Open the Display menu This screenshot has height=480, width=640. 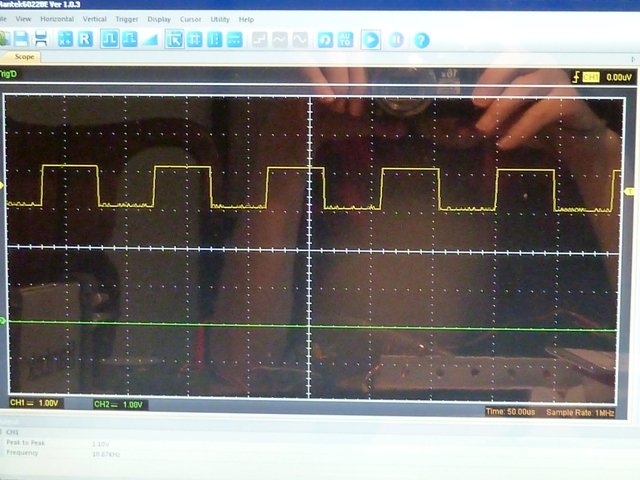point(159,19)
